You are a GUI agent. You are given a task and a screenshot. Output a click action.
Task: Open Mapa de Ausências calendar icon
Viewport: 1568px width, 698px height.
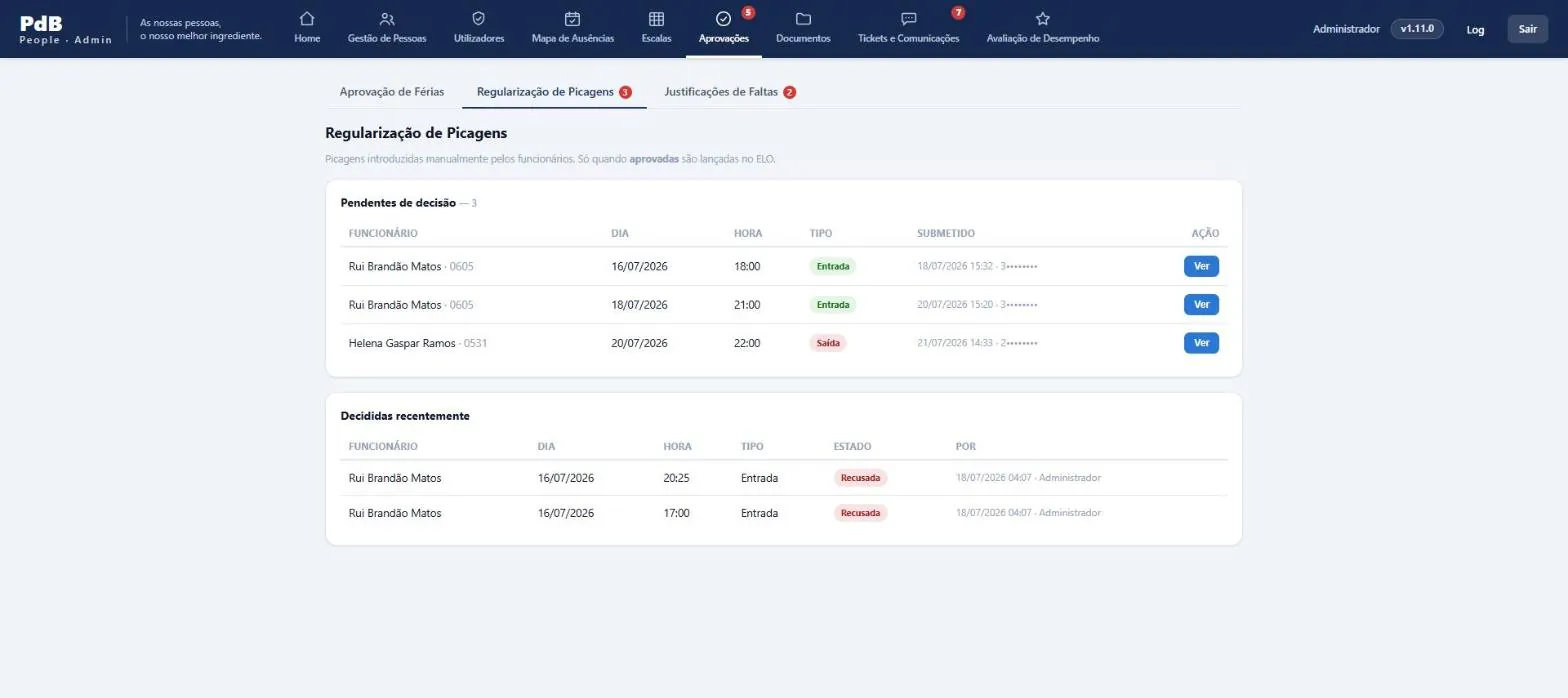coord(573,19)
